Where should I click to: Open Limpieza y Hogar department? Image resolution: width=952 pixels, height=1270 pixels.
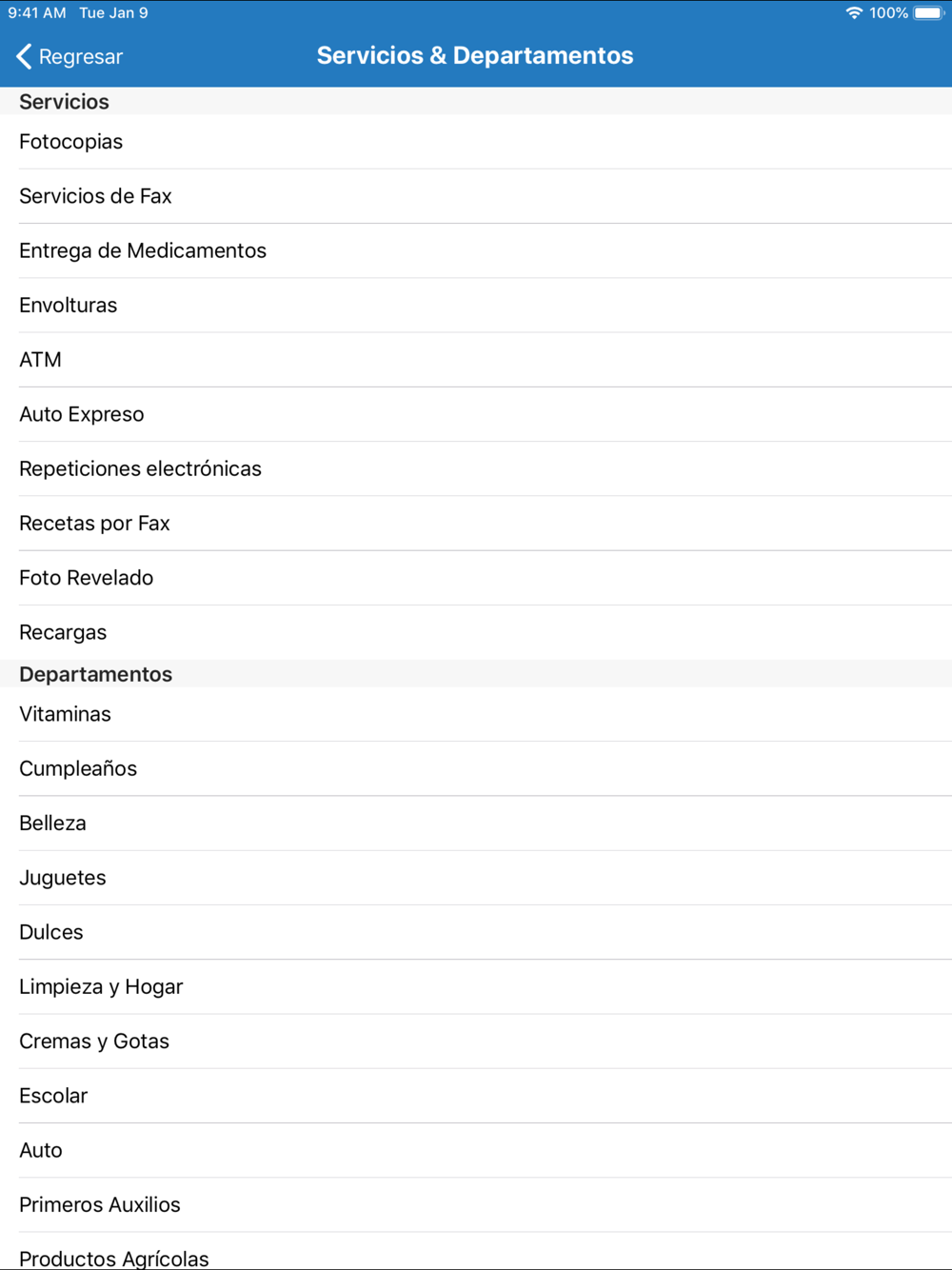click(476, 987)
